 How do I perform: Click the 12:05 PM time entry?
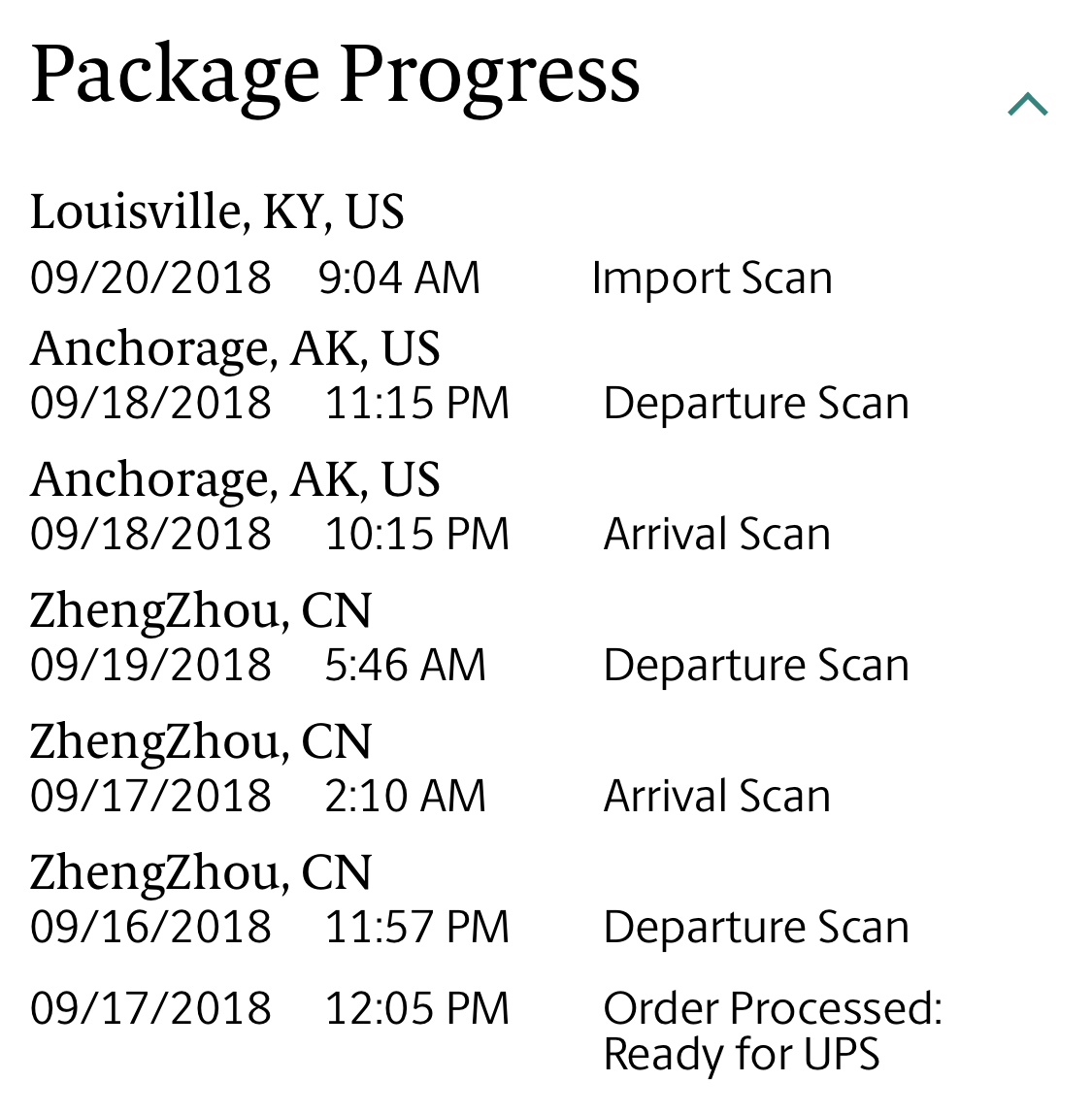coord(417,1007)
